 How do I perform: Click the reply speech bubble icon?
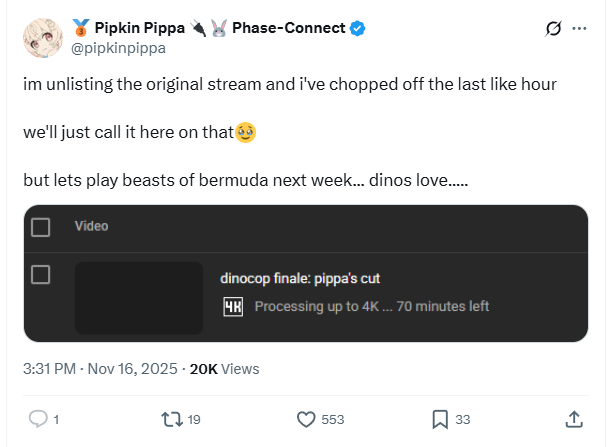(38, 419)
